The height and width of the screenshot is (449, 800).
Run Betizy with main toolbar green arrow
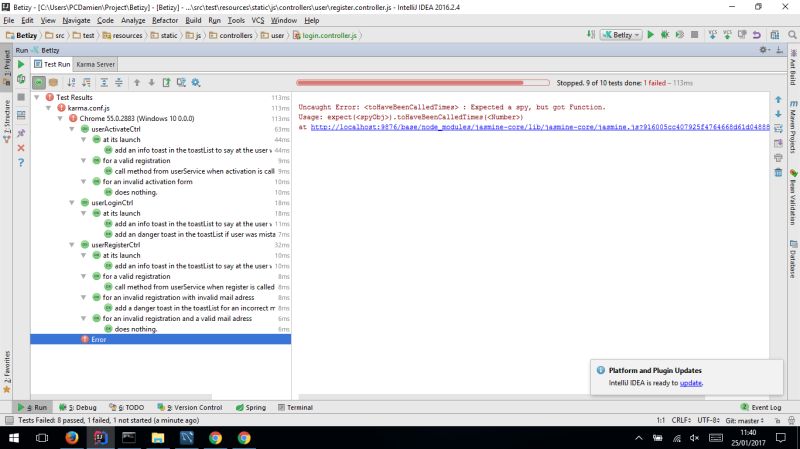[x=651, y=35]
